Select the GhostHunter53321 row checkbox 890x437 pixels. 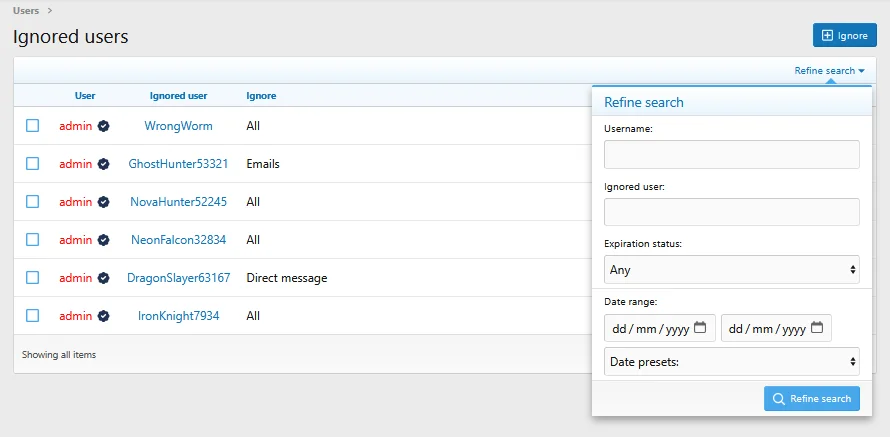click(32, 163)
